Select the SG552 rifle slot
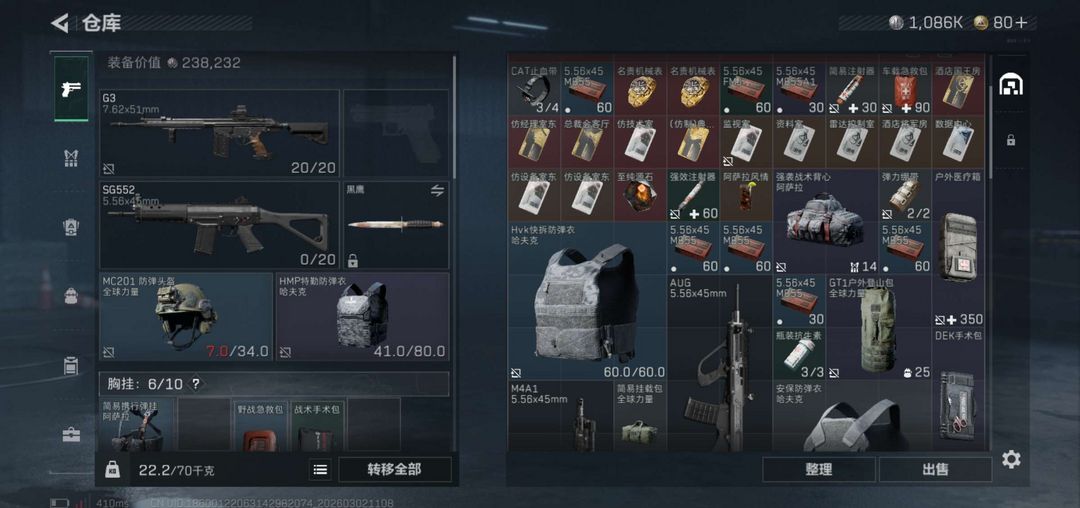This screenshot has height=508, width=1080. point(220,225)
